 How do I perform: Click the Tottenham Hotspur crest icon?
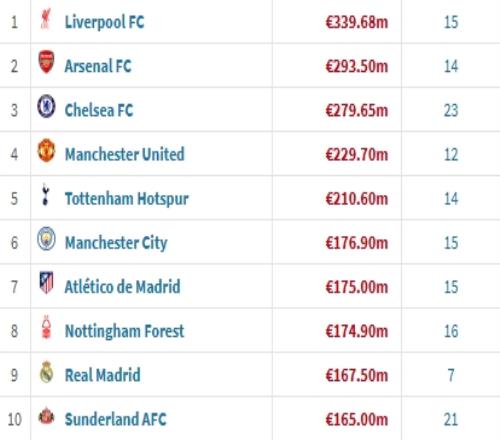coord(46,194)
